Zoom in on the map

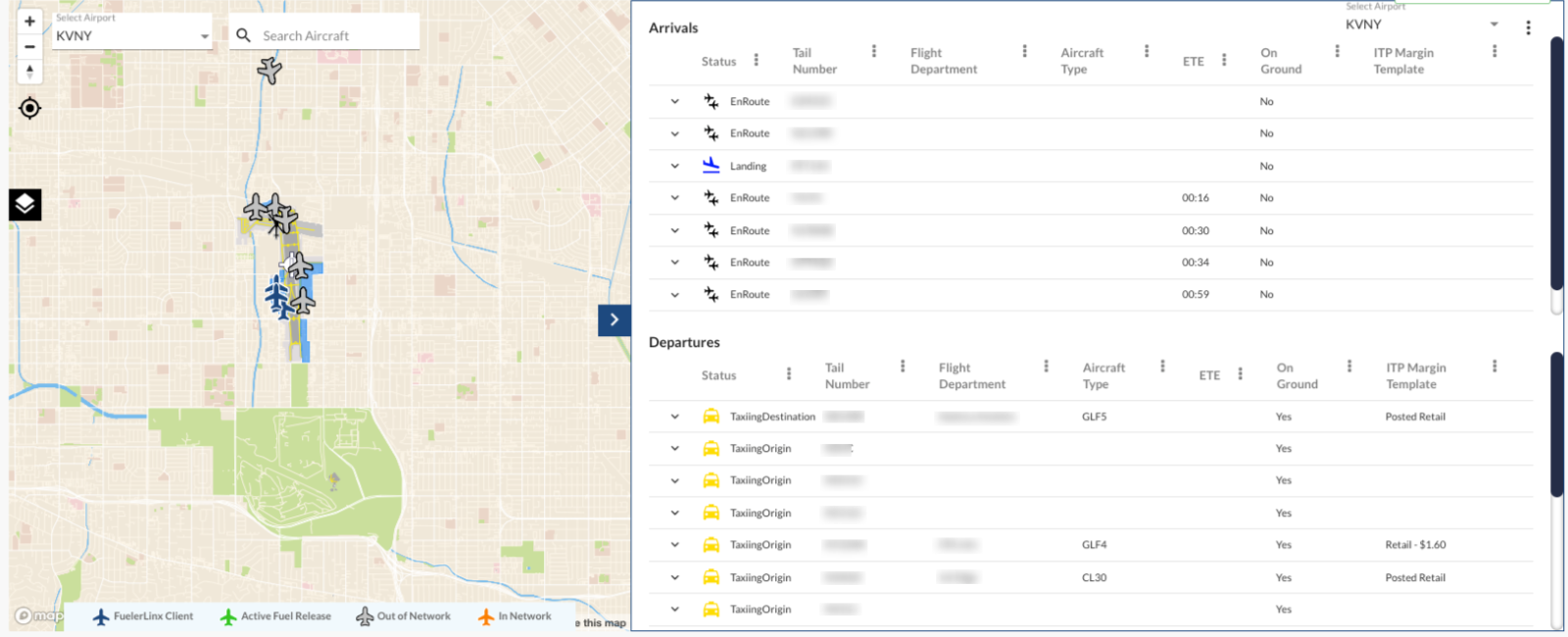coord(29,21)
